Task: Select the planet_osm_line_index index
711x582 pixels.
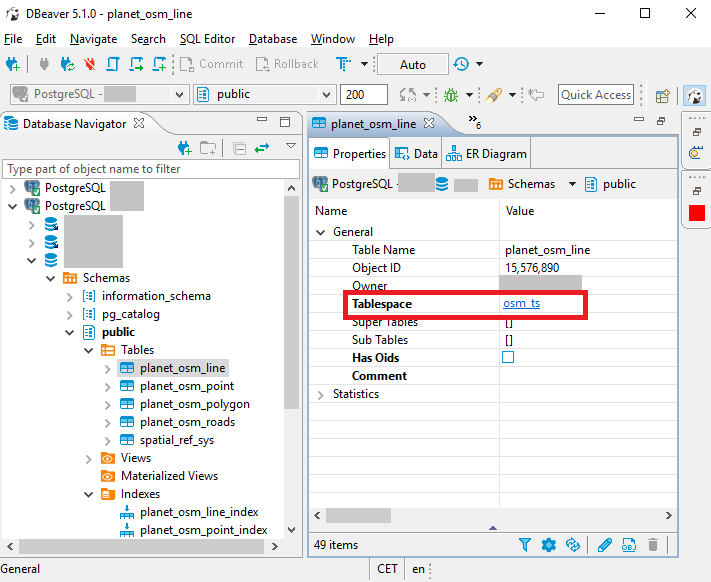Action: pyautogui.click(x=199, y=512)
